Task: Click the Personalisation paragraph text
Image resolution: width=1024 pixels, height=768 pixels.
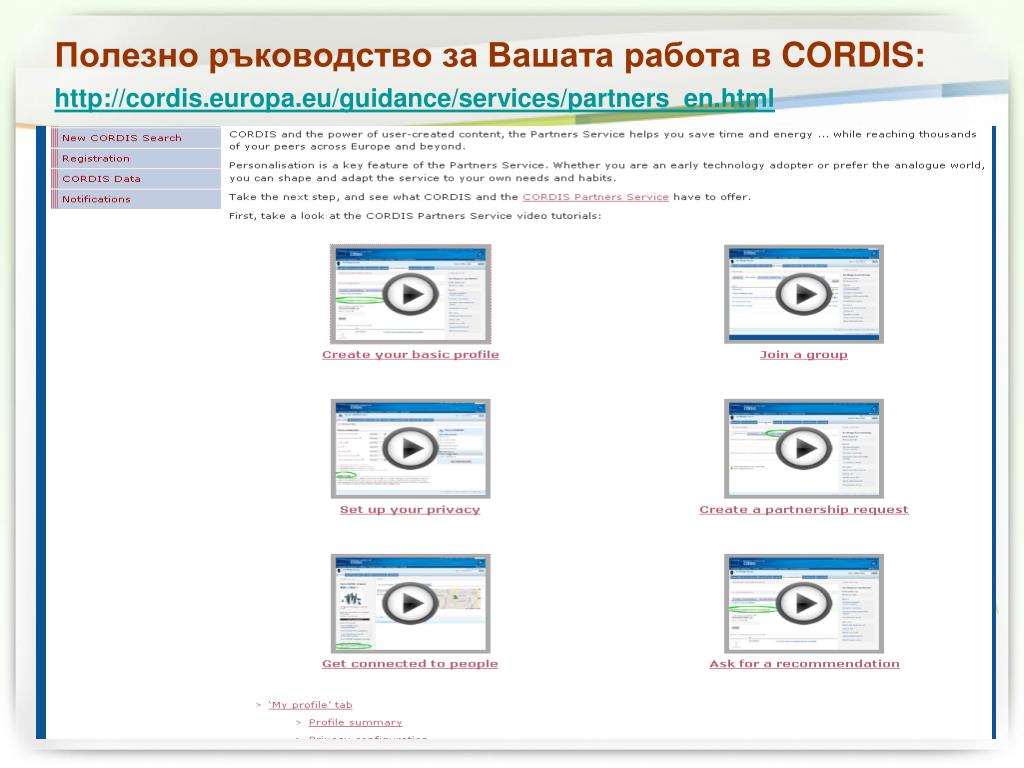Action: 606,172
